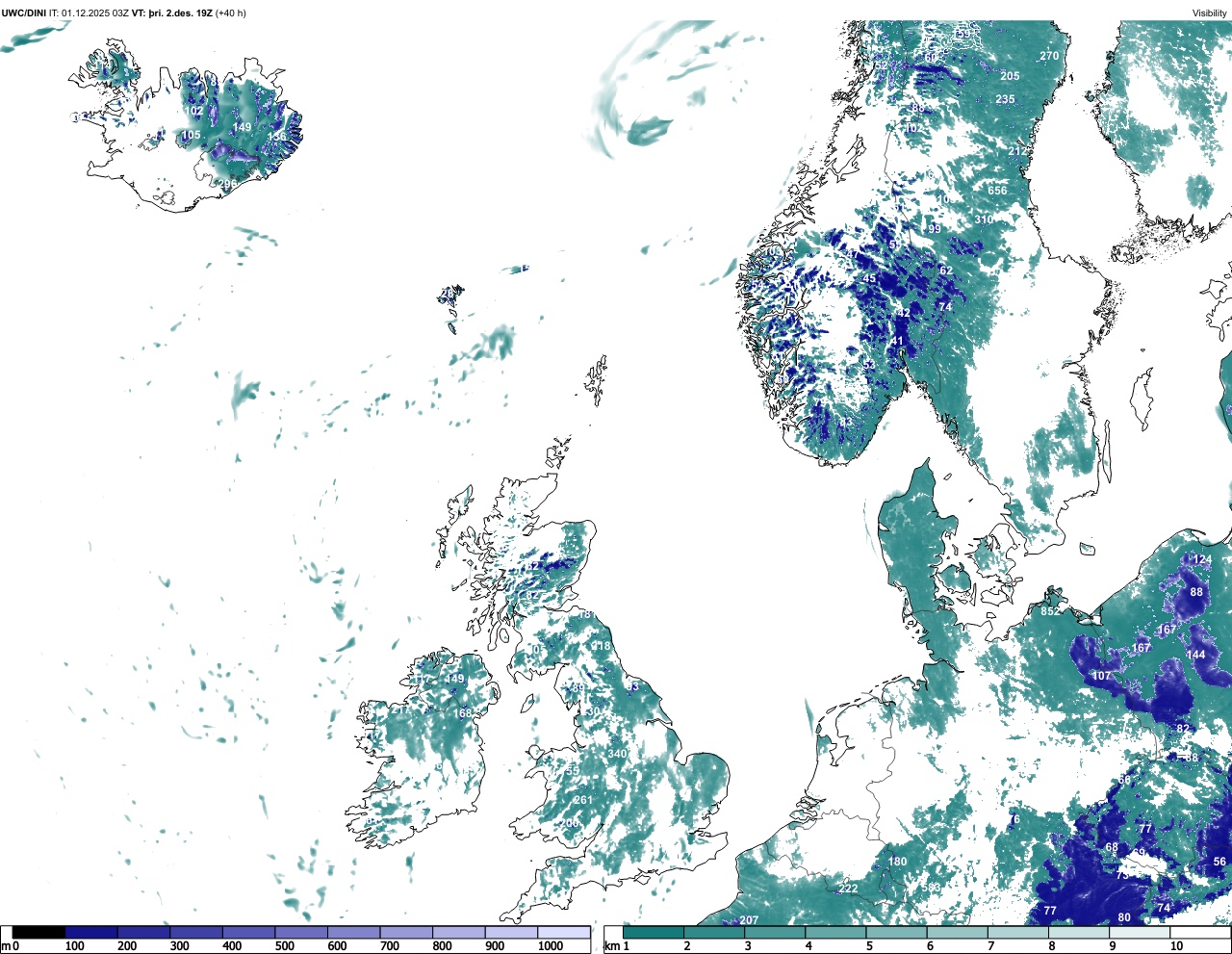This screenshot has width=1232, height=954.
Task: Click the '310' value in central Sweden
Action: point(983,219)
